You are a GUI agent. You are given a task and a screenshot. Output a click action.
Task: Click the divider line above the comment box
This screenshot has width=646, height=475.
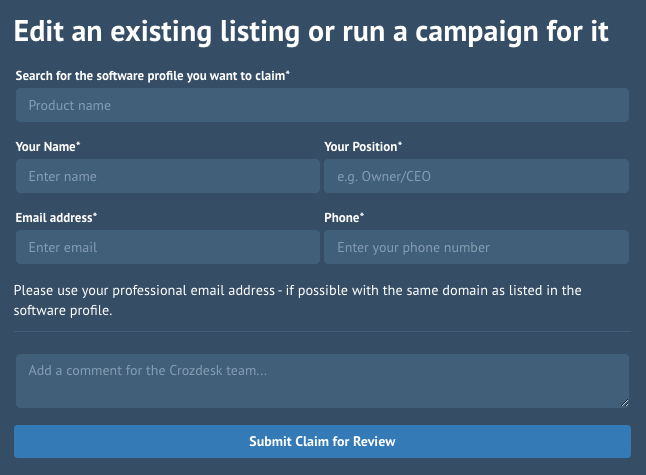(x=322, y=331)
